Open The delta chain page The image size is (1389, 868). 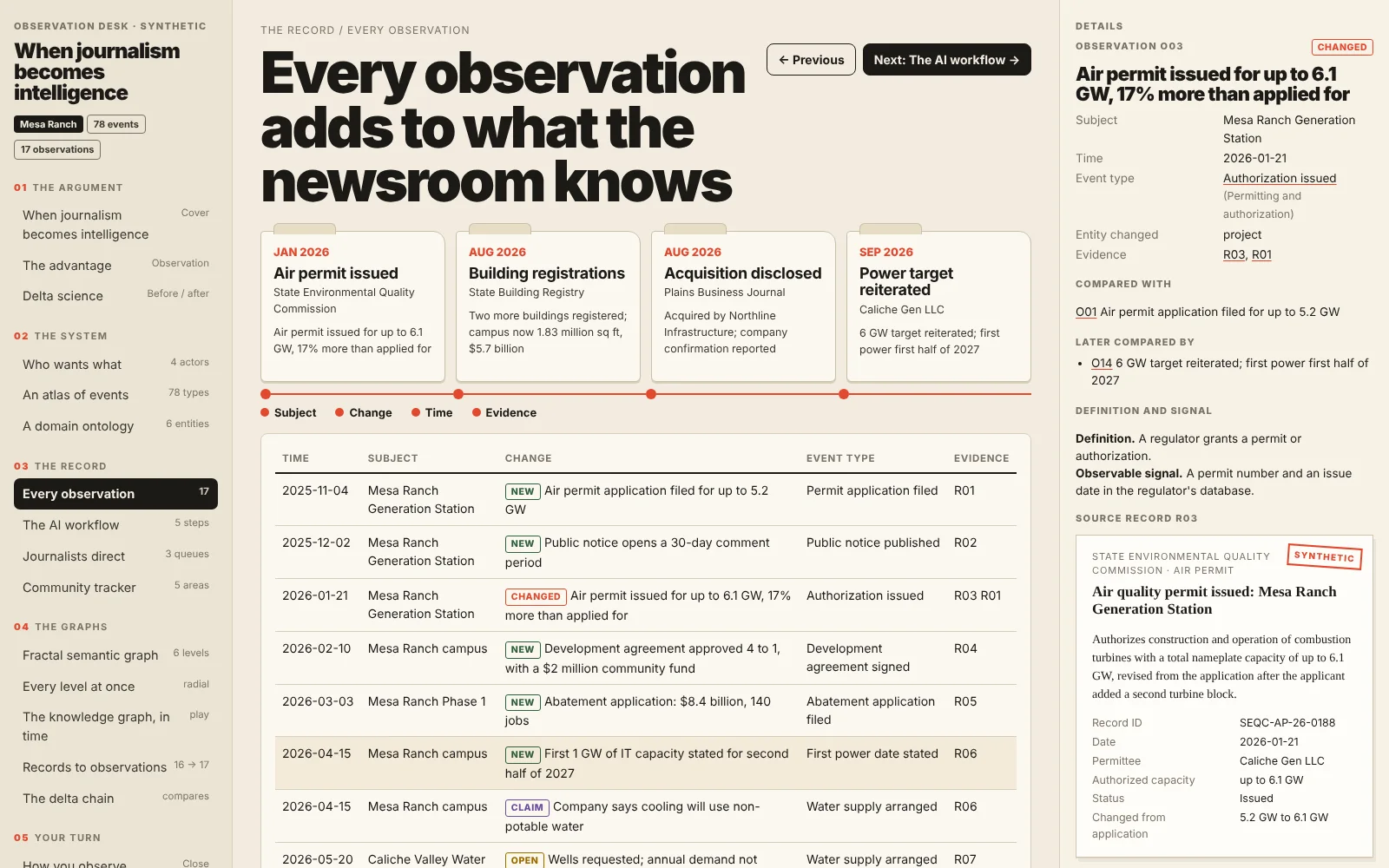point(115,799)
